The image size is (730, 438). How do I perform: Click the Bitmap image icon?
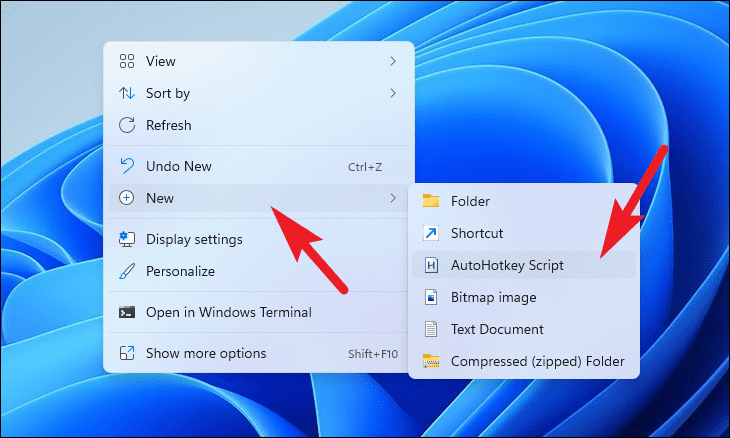click(431, 297)
